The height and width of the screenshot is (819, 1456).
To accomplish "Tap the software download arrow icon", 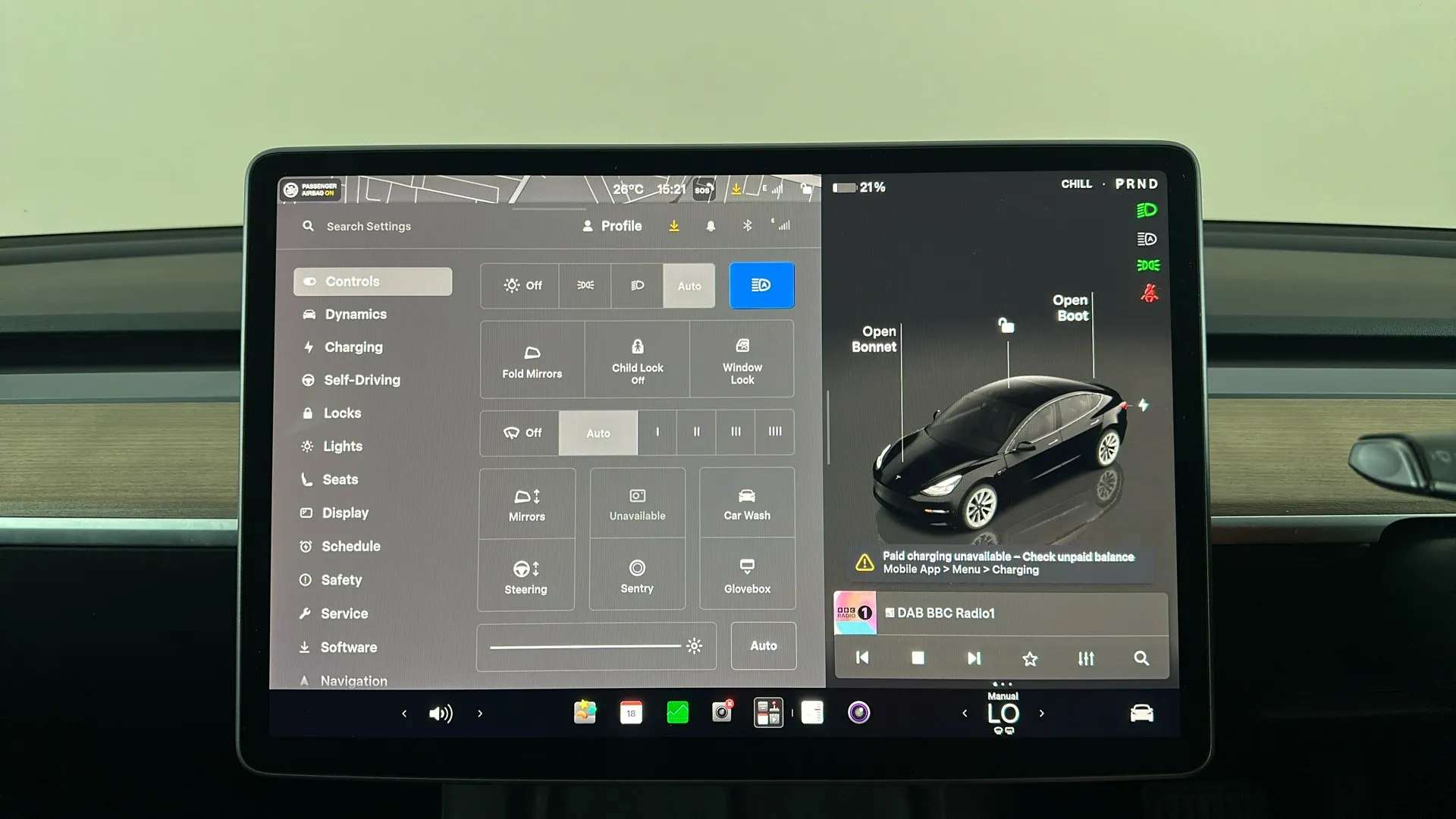I will [x=674, y=226].
